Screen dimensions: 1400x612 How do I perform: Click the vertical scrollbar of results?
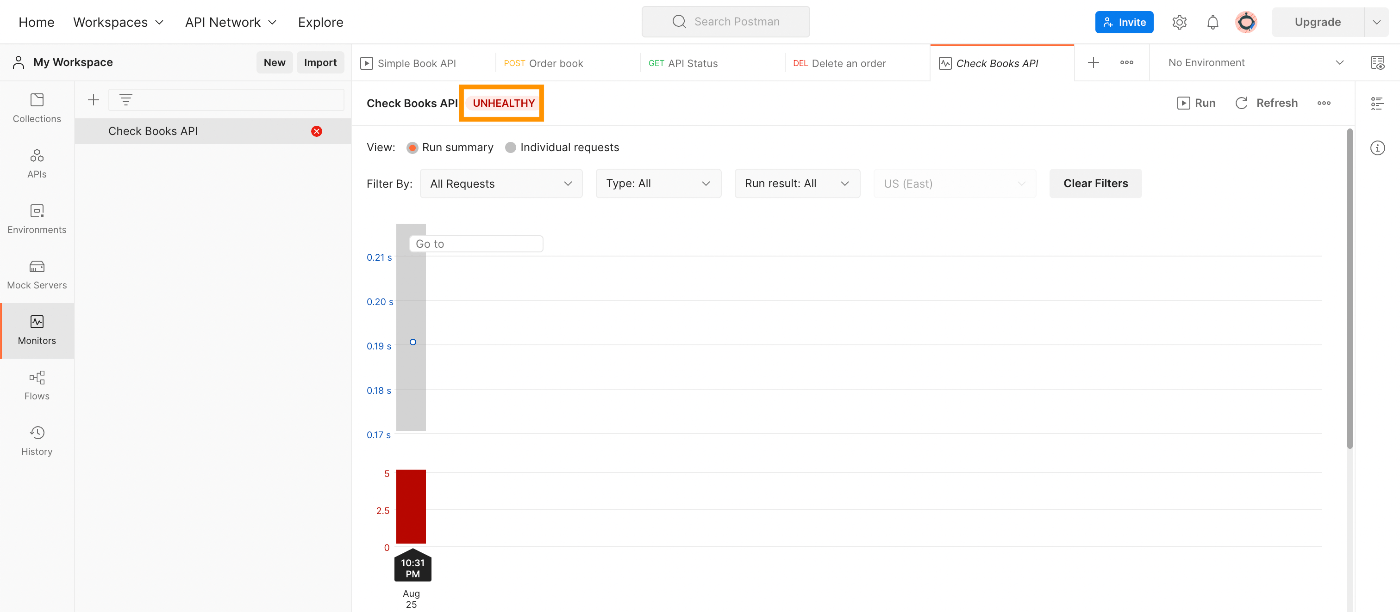pos(1350,290)
